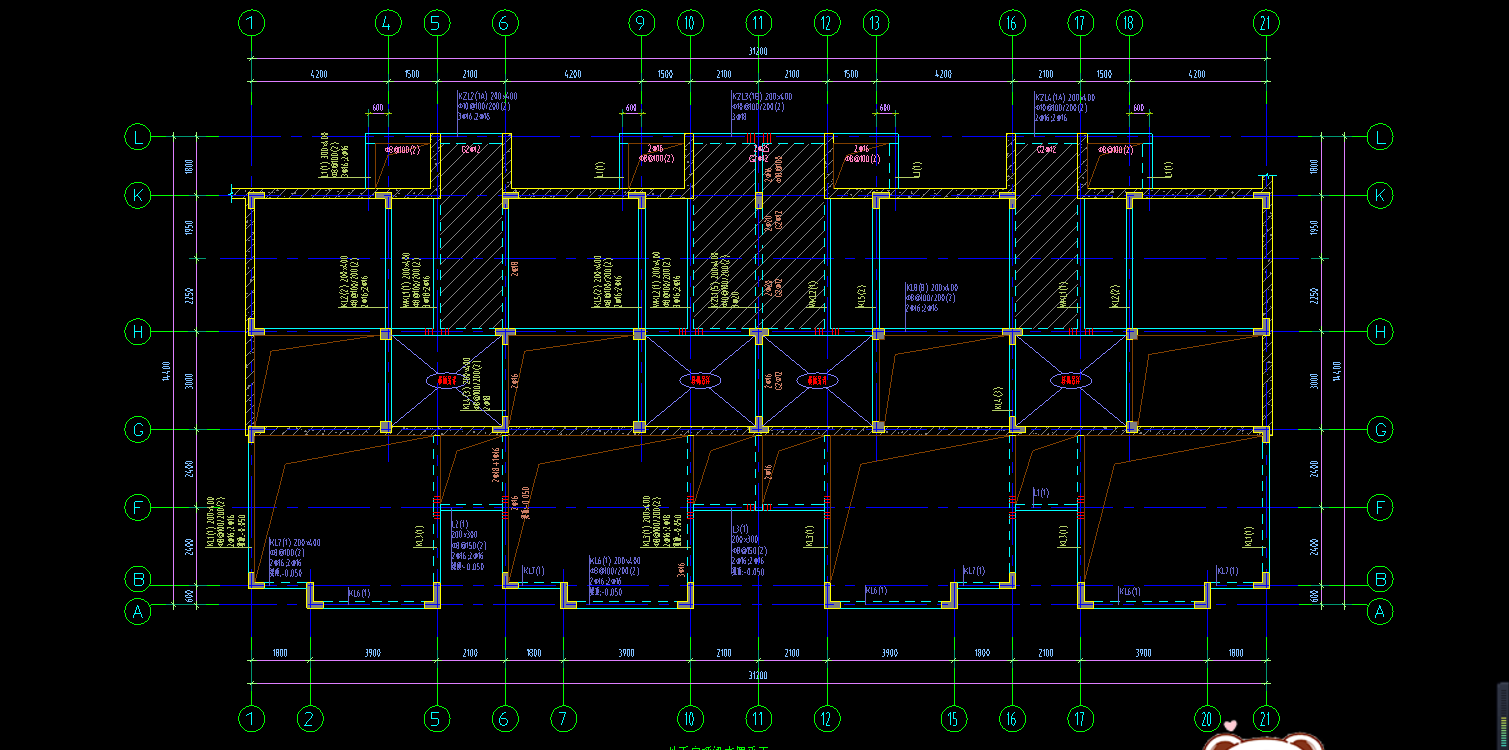Viewport: 1509px width, 750px height.
Task: Select axis bubble 2 below the plan
Action: tap(311, 717)
